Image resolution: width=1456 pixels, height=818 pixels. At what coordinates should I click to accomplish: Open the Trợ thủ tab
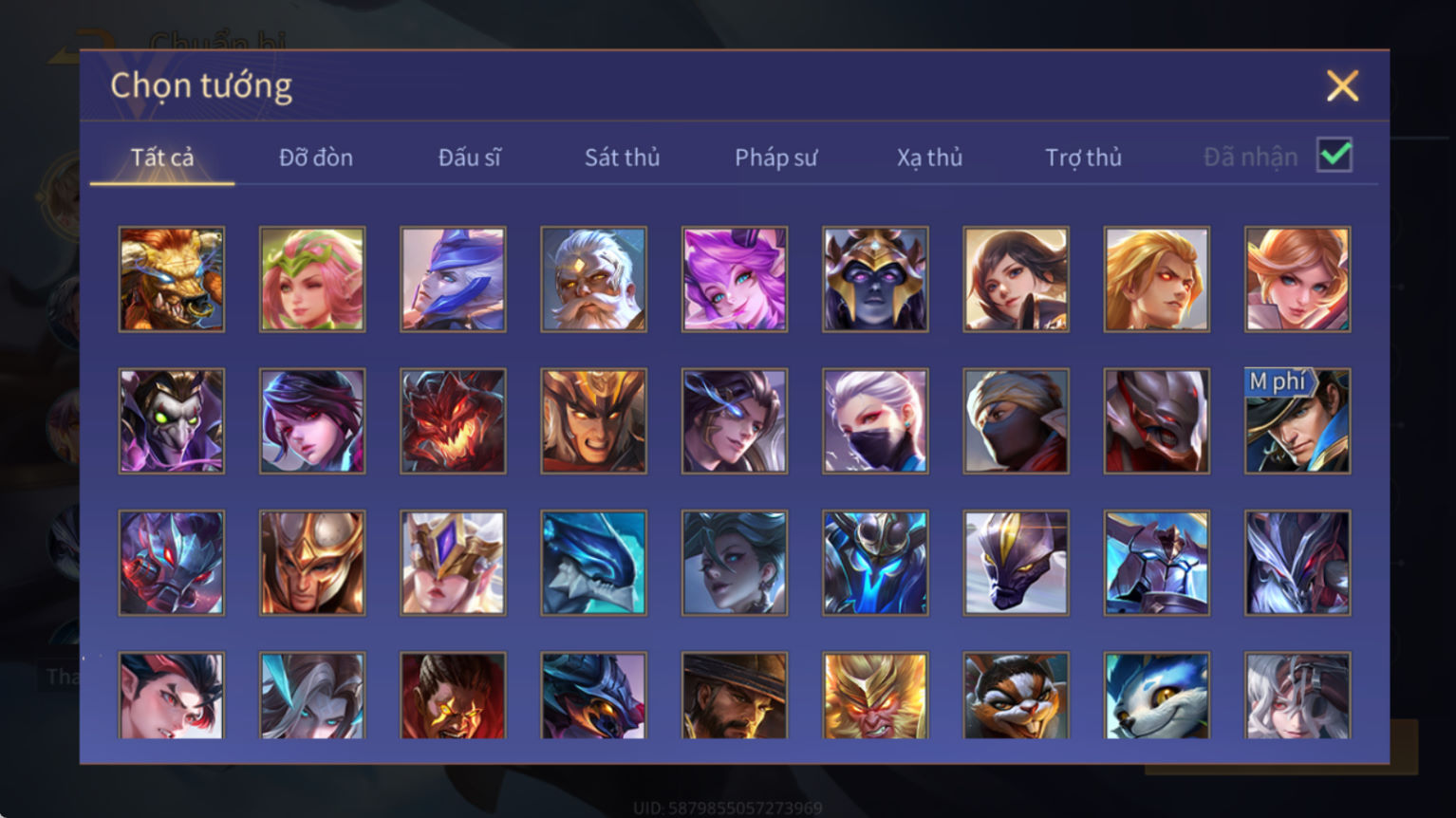[x=1083, y=158]
